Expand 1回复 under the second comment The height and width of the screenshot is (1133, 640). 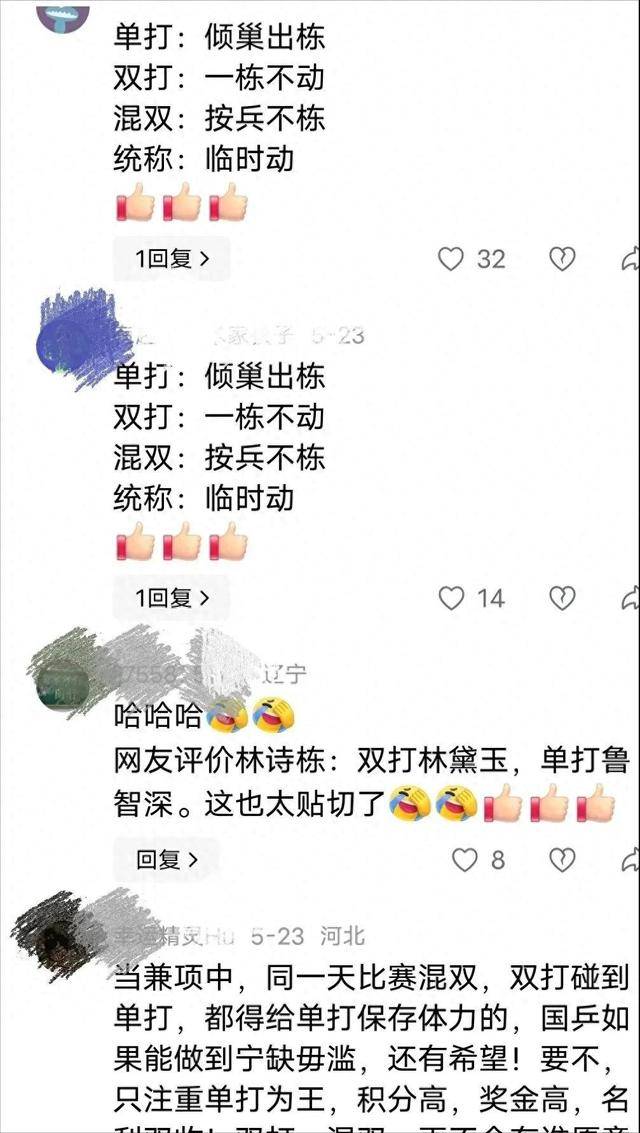[x=172, y=598]
